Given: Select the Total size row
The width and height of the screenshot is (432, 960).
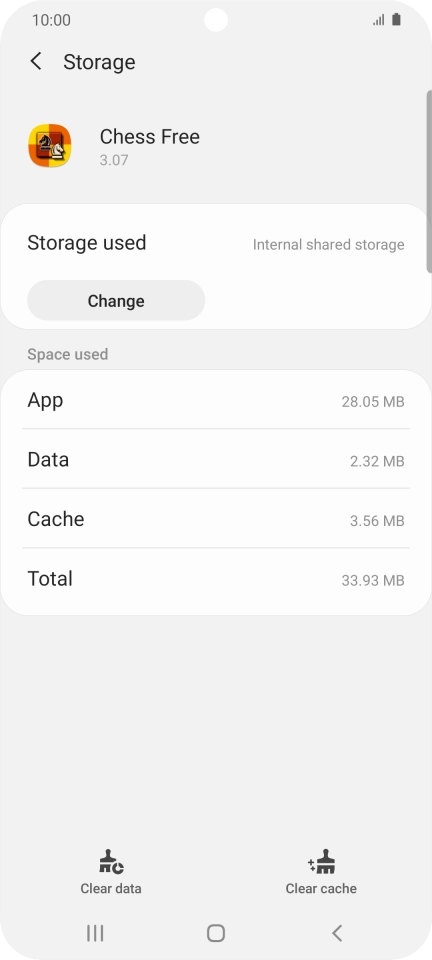Looking at the screenshot, I should click(x=216, y=579).
